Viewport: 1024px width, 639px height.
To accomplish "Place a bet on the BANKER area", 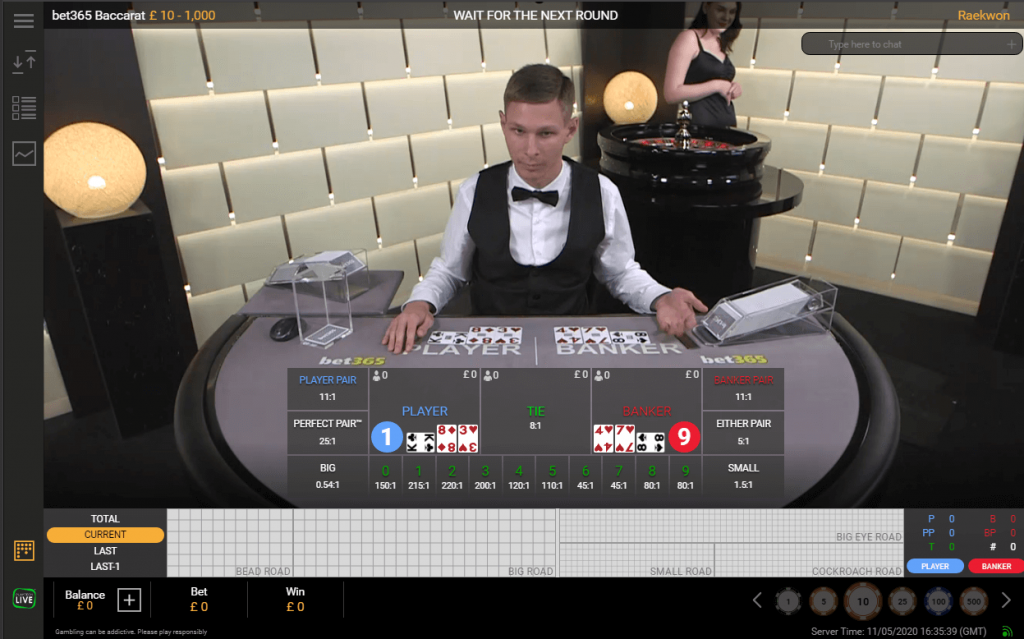I will point(647,411).
